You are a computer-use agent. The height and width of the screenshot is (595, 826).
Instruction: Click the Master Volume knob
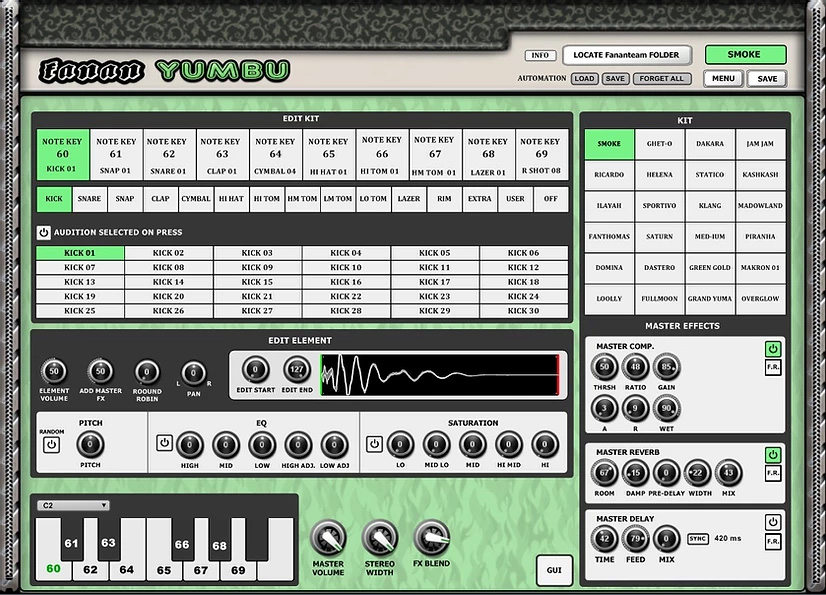328,539
